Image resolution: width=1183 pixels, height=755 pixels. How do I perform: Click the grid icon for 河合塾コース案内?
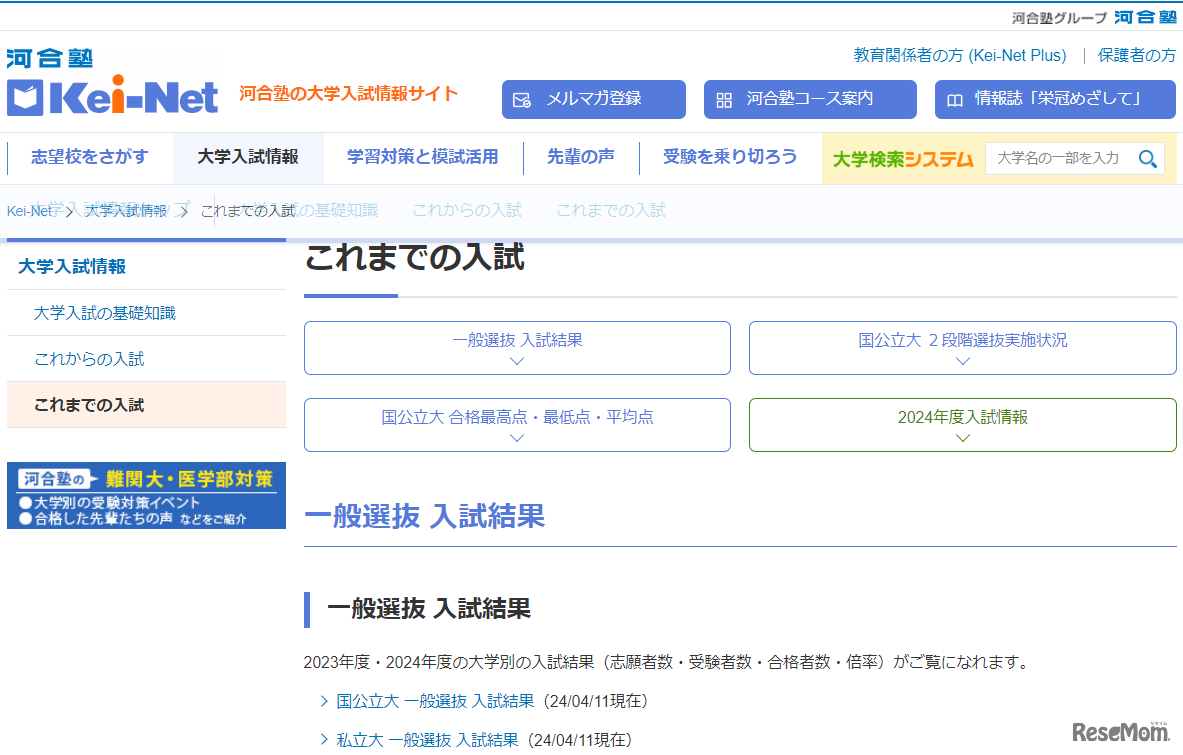click(x=724, y=100)
